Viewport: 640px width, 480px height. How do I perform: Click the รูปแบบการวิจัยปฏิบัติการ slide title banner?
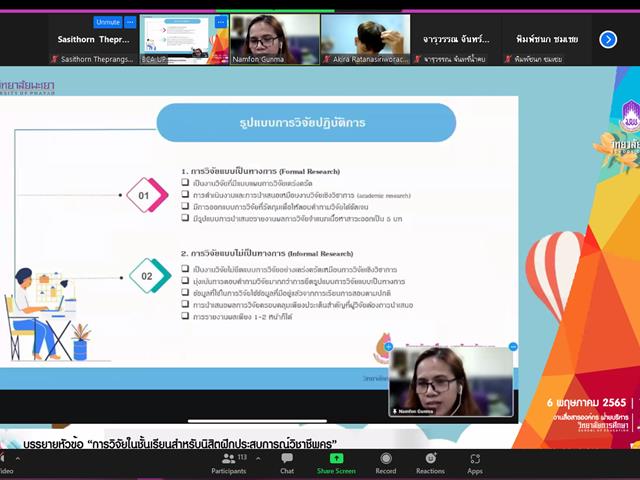(x=306, y=122)
